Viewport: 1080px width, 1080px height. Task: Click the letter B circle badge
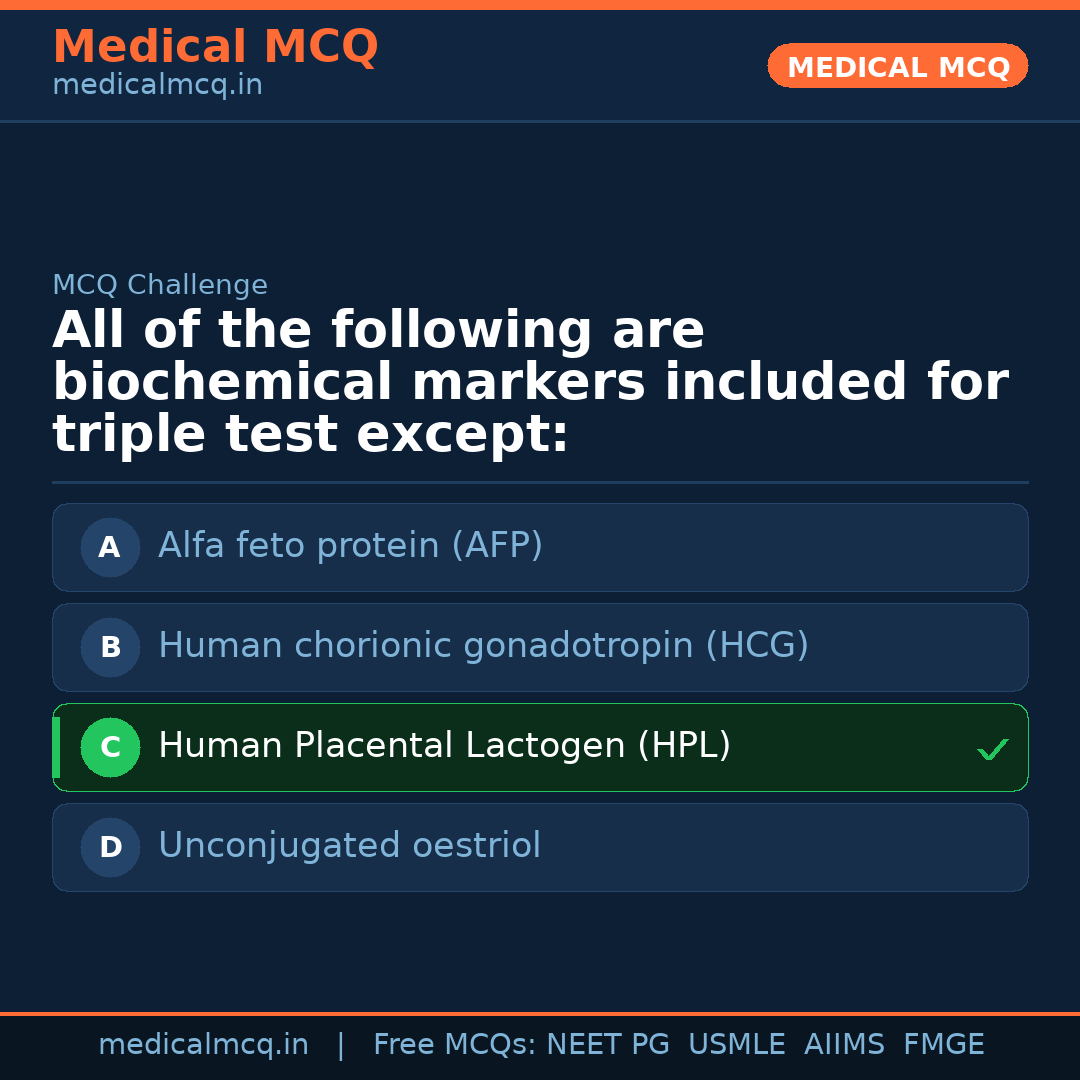pos(110,647)
